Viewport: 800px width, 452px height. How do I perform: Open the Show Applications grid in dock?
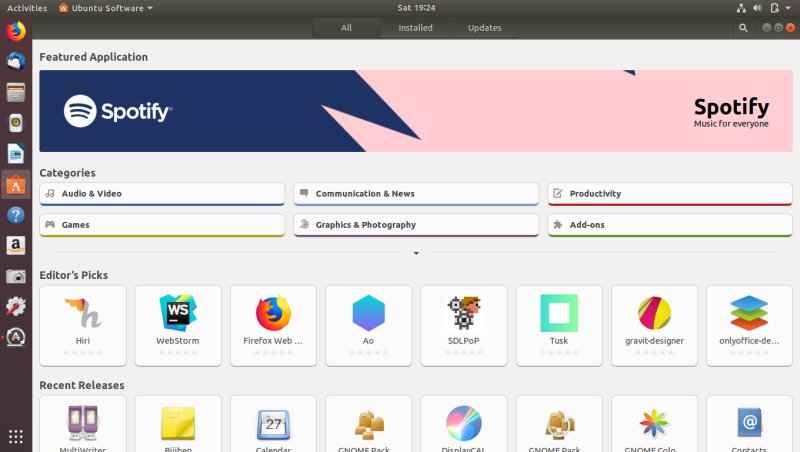(16, 437)
